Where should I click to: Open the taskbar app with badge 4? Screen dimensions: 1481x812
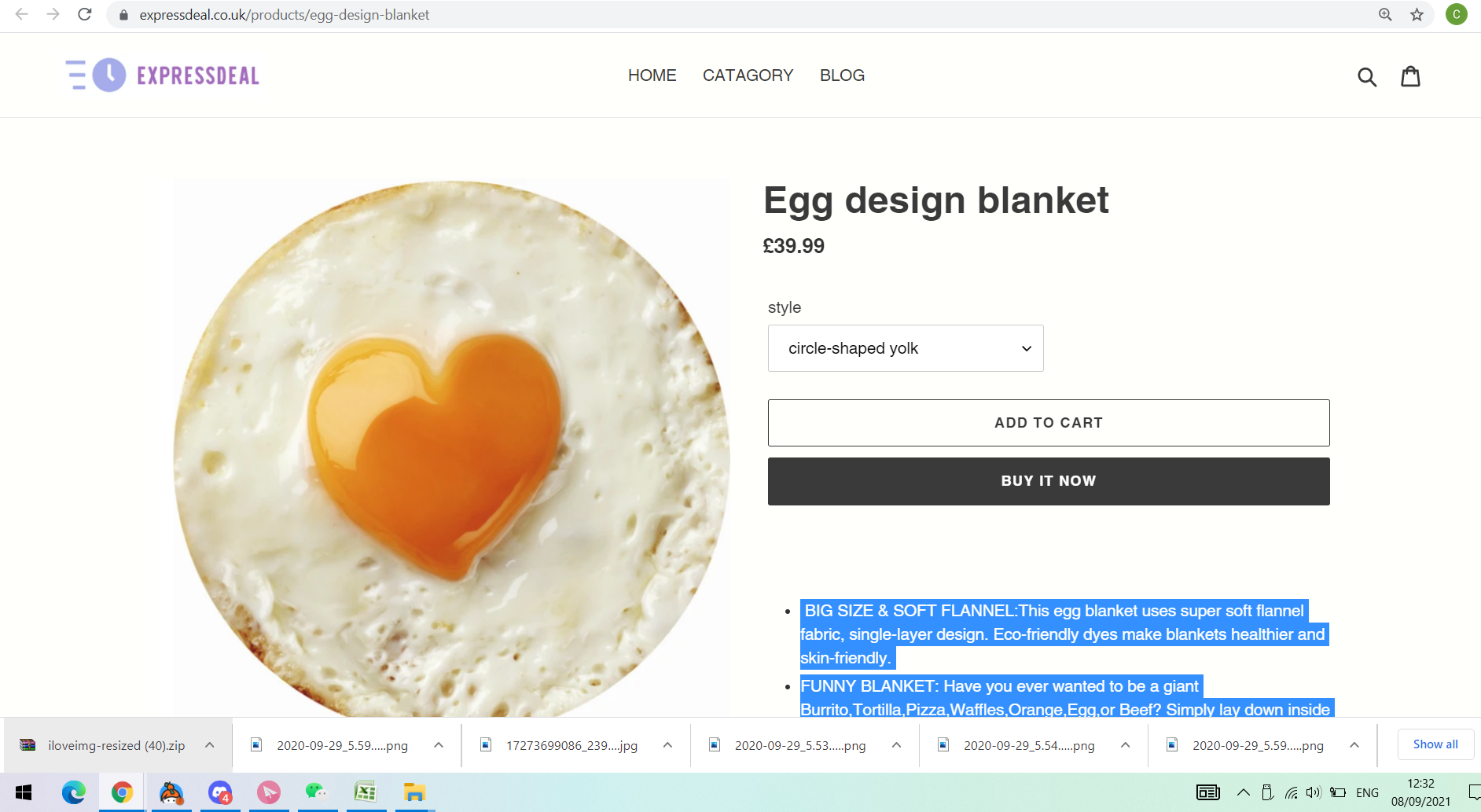(219, 792)
